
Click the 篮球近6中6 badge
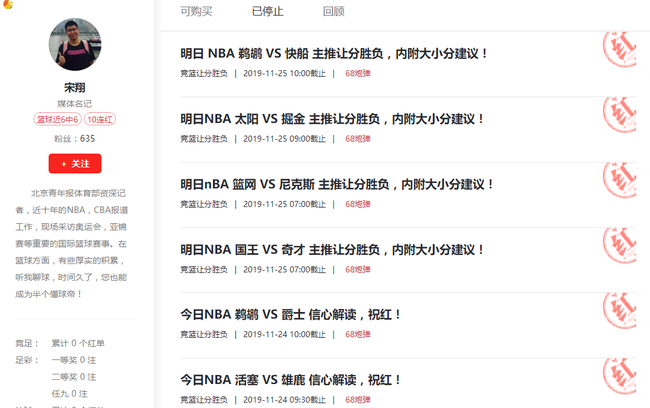point(58,119)
